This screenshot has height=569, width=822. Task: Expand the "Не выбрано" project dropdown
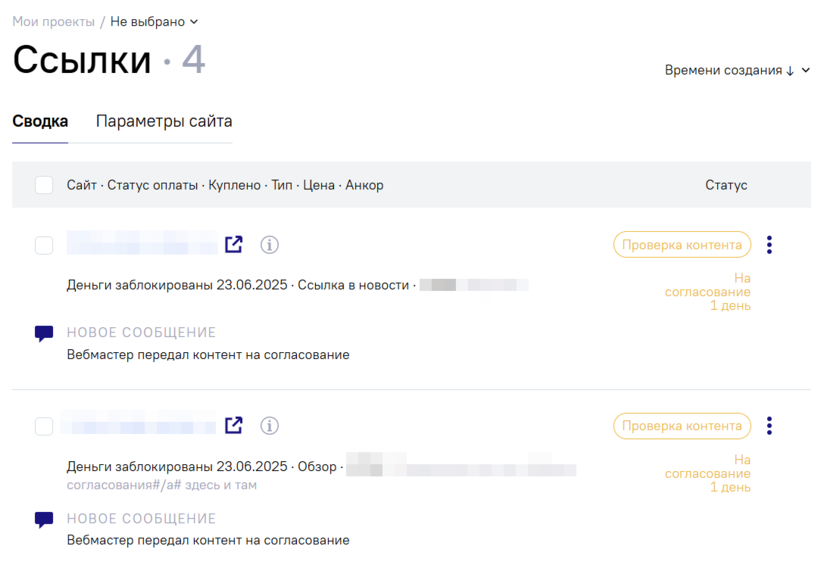coord(154,21)
